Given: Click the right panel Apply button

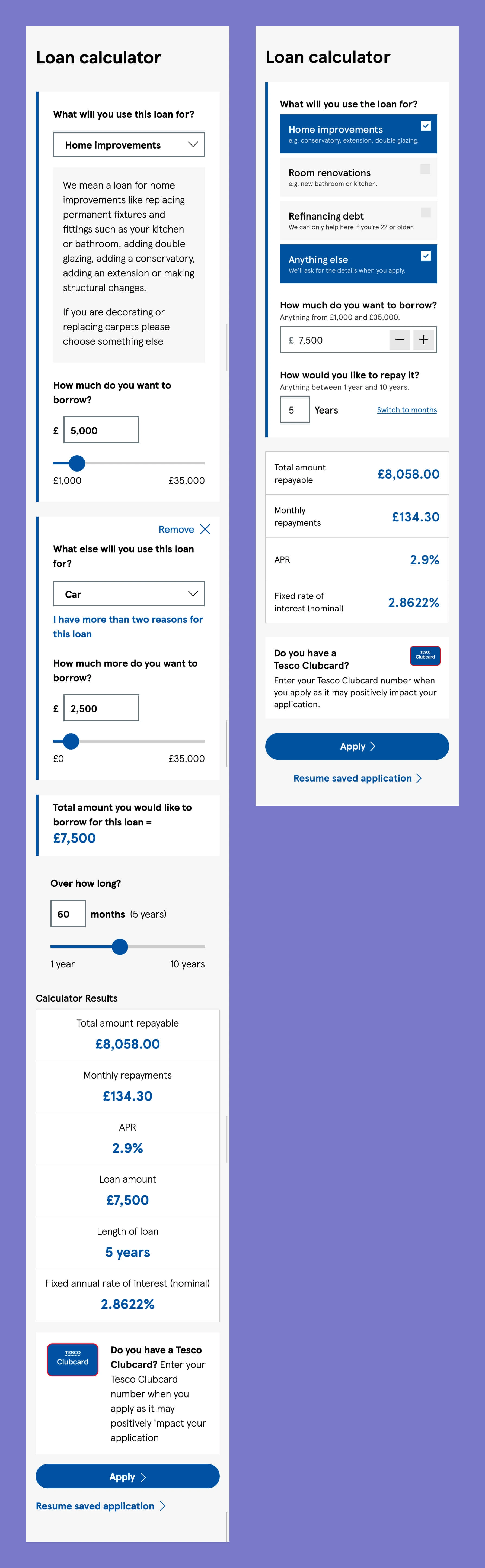Looking at the screenshot, I should coord(357,746).
